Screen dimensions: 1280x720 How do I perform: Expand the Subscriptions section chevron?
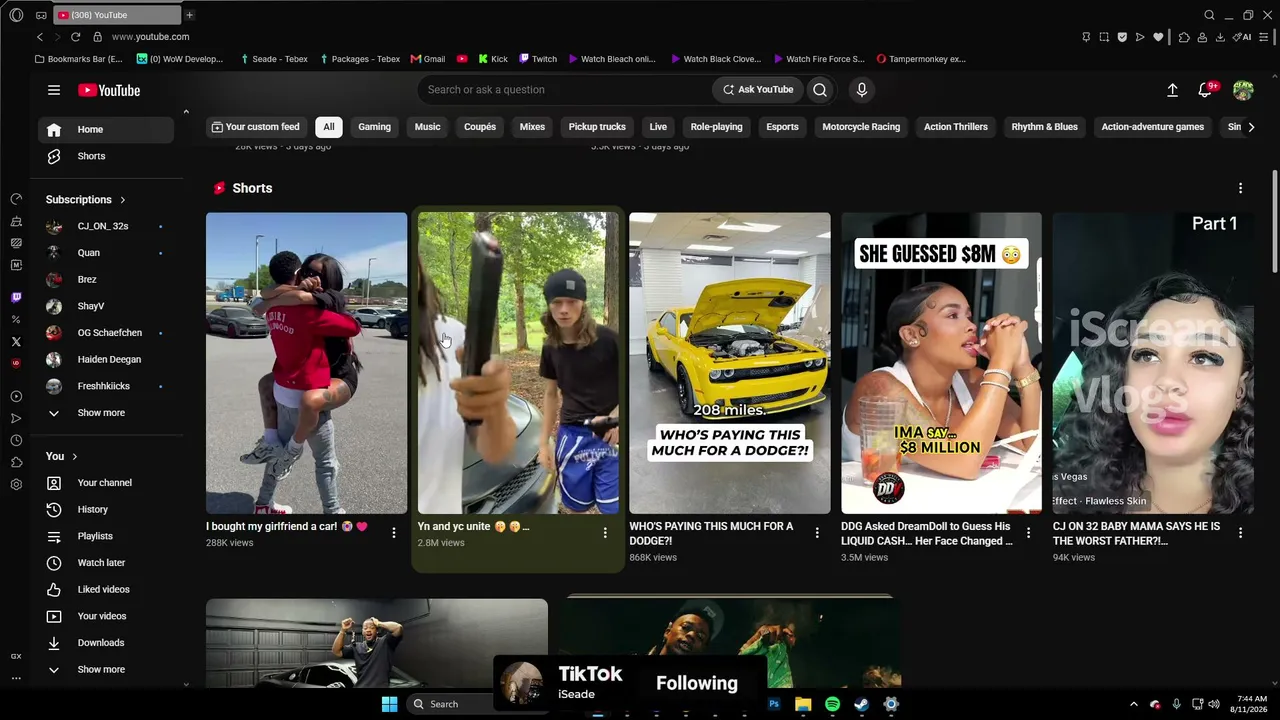(x=123, y=200)
